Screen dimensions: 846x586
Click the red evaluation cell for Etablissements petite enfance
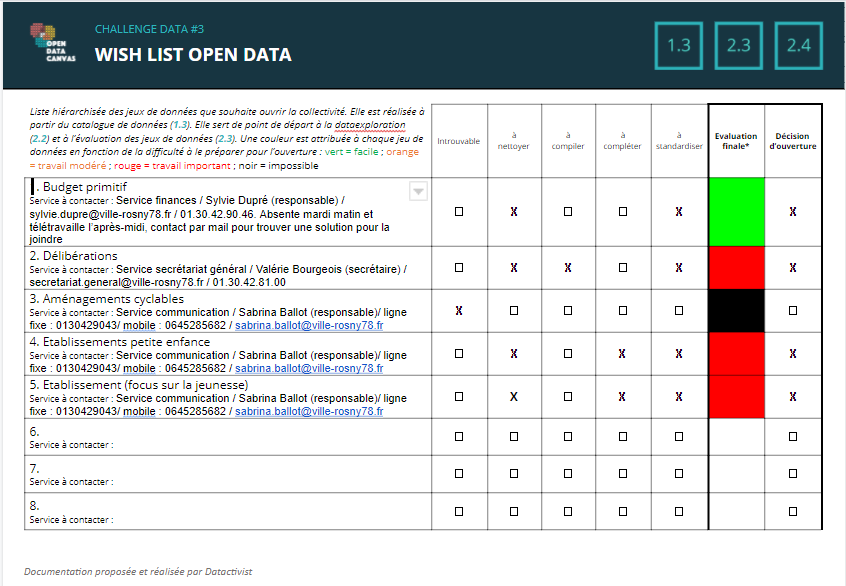click(736, 354)
